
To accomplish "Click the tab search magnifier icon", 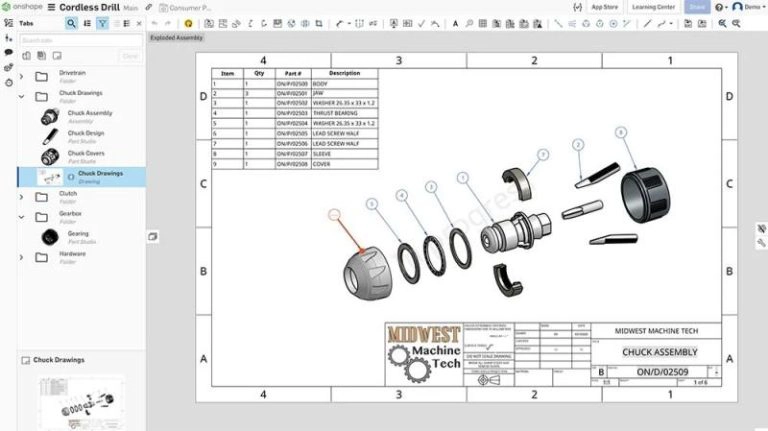I will coord(71,23).
